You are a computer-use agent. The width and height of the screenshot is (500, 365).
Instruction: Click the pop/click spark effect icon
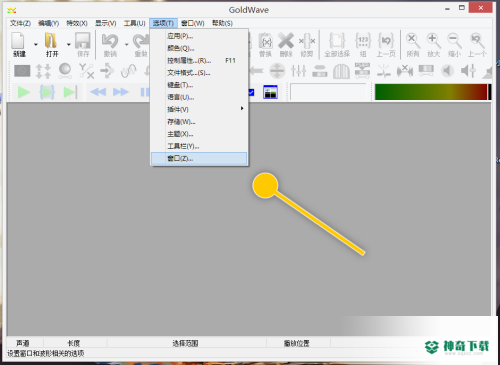coord(384,71)
